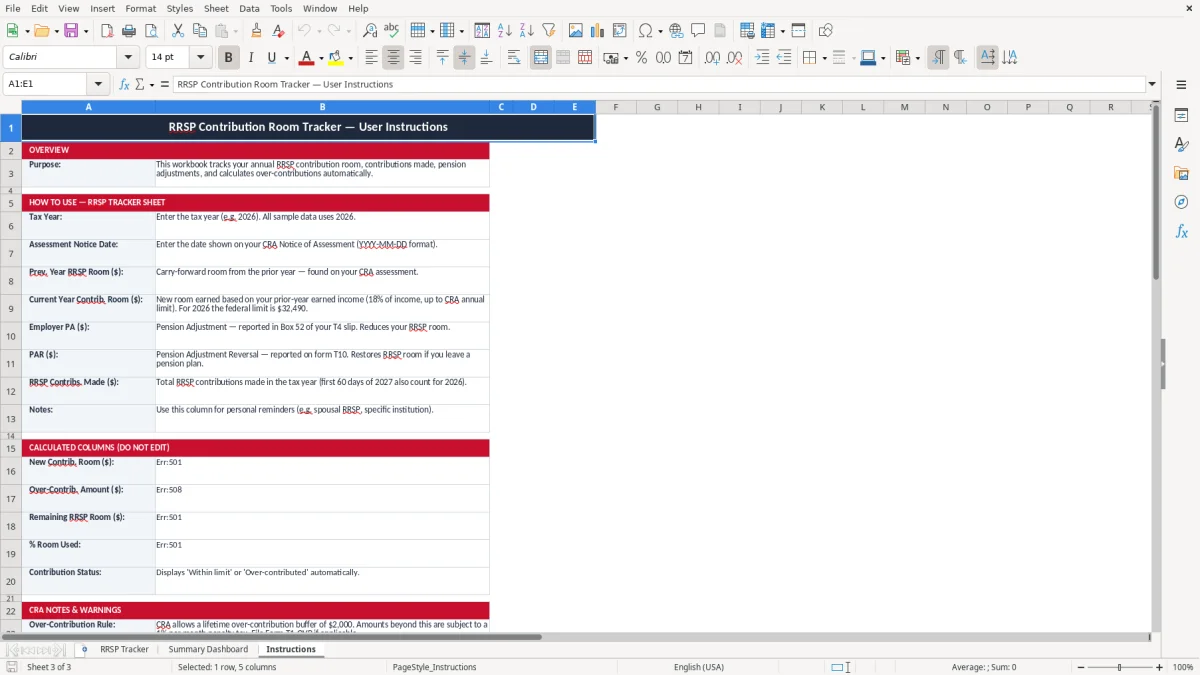Click the horizontal scrollbar
This screenshot has width=1200, height=675.
[281, 637]
